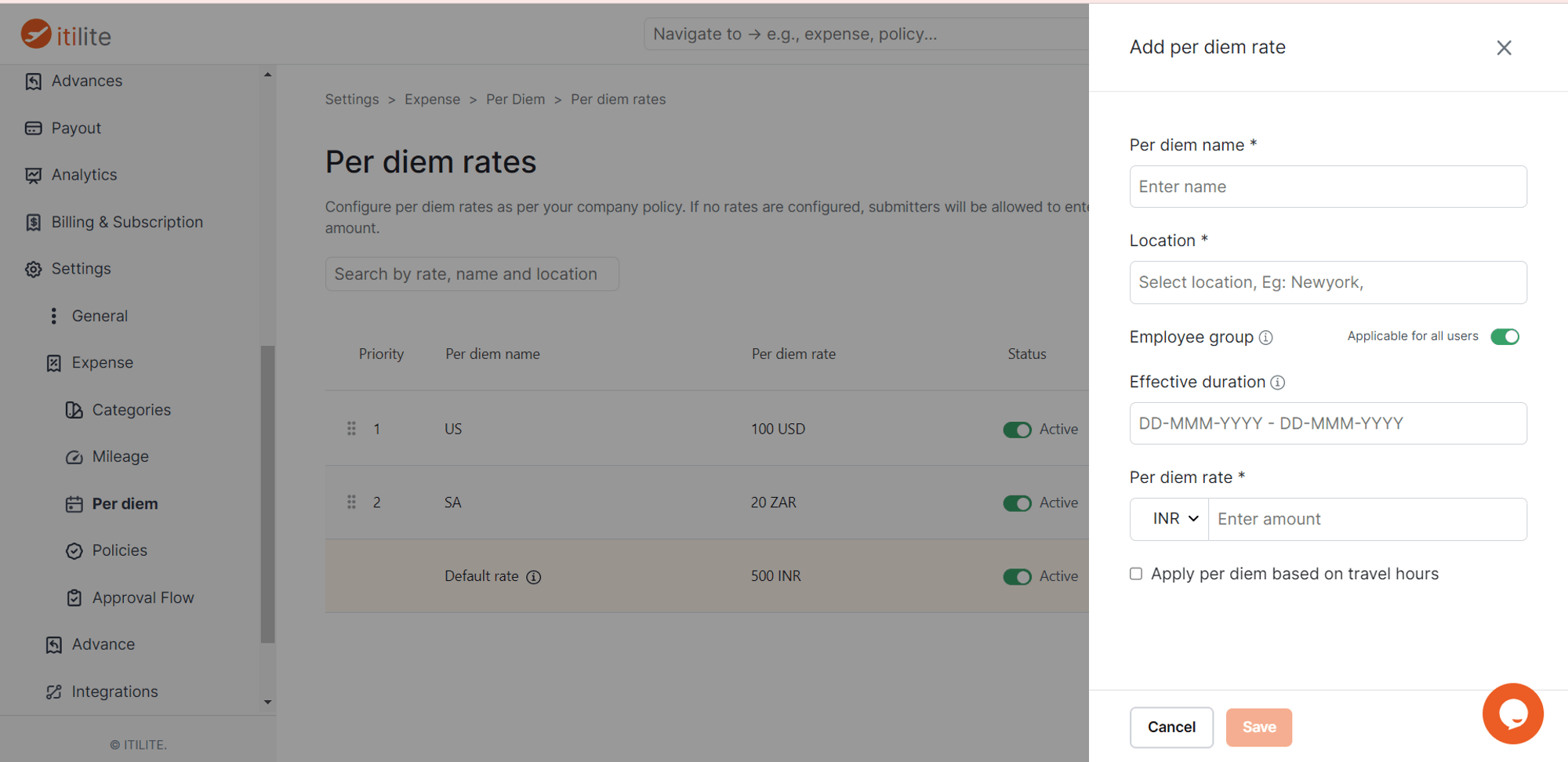Image resolution: width=1568 pixels, height=762 pixels.
Task: Click the Approval Flow icon
Action: pos(74,597)
